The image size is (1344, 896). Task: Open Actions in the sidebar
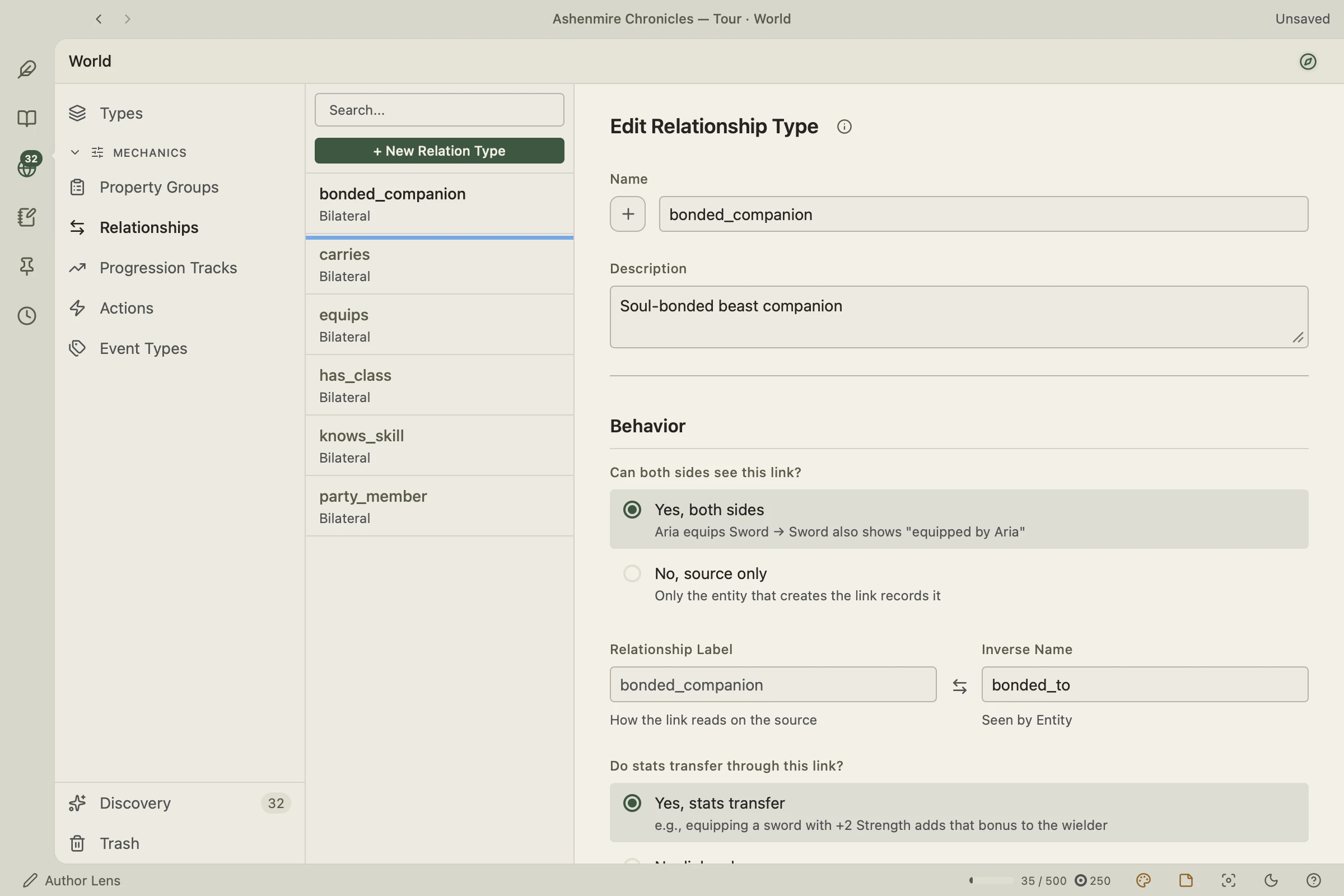coord(179,308)
